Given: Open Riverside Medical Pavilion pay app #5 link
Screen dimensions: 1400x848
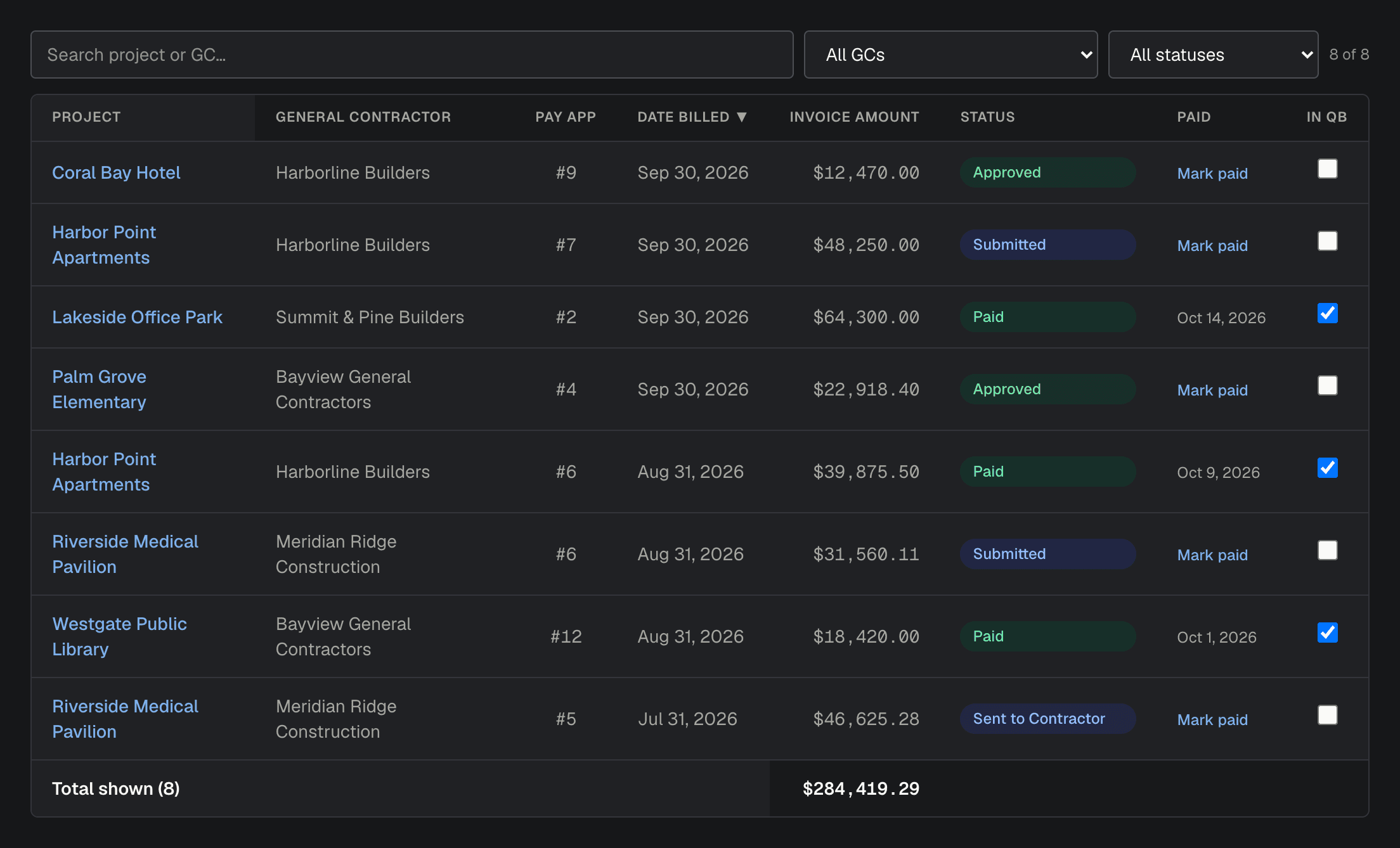Looking at the screenshot, I should pos(125,719).
